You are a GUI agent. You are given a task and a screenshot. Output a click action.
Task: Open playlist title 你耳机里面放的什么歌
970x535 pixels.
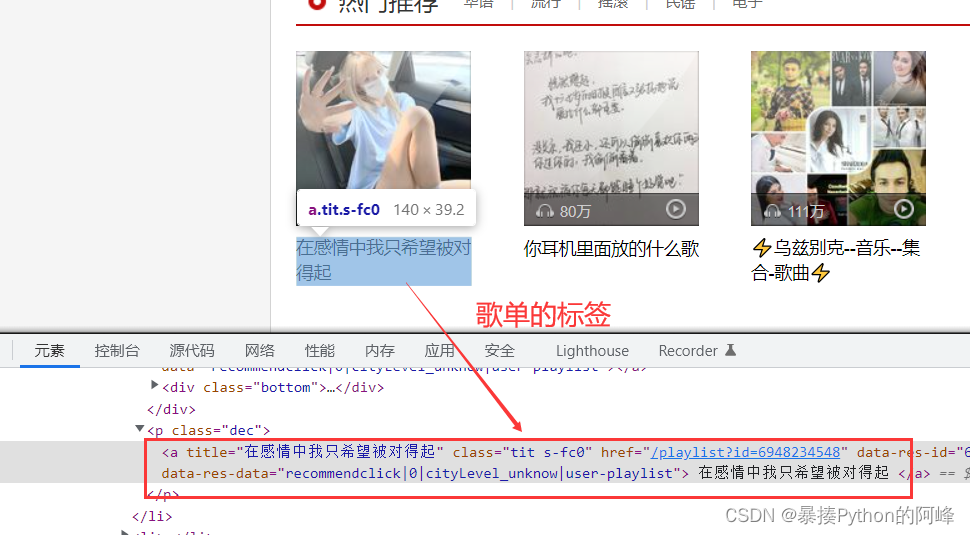click(611, 249)
